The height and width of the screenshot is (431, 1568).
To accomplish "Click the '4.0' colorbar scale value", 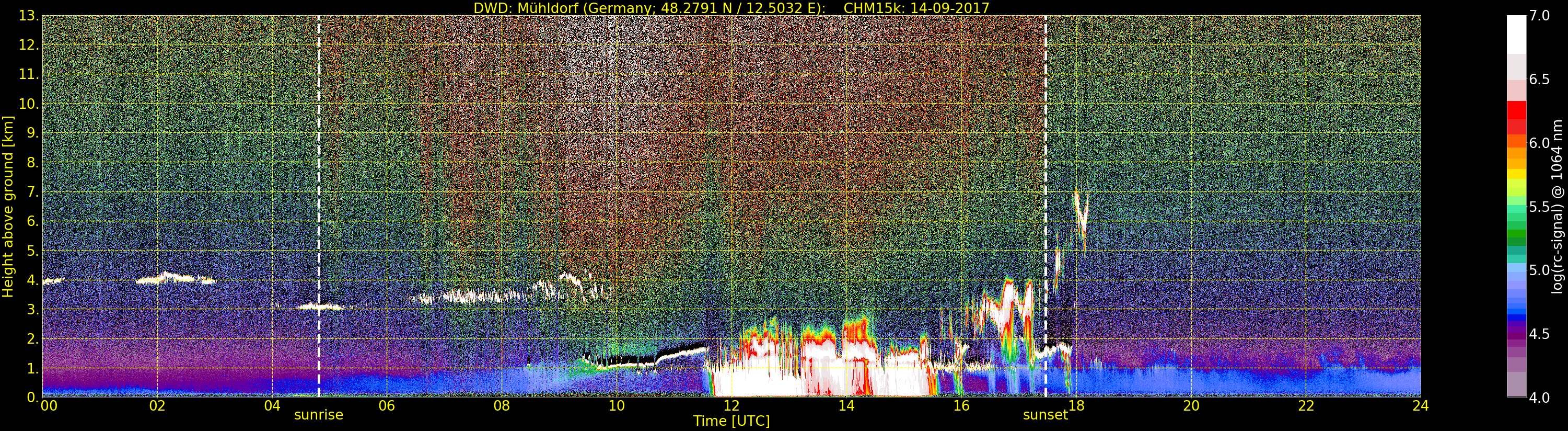I will 1539,398.
